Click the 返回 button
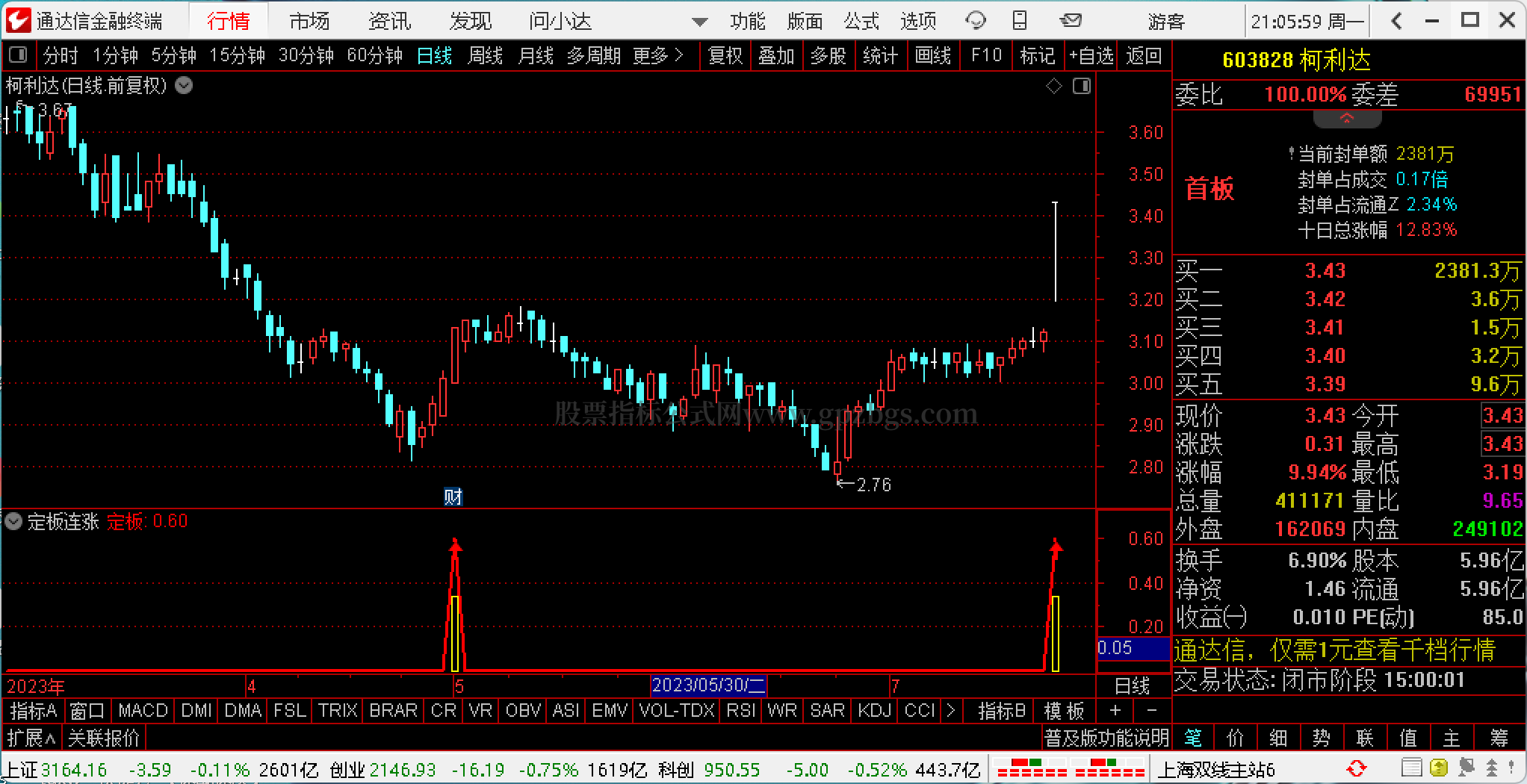 click(1144, 55)
